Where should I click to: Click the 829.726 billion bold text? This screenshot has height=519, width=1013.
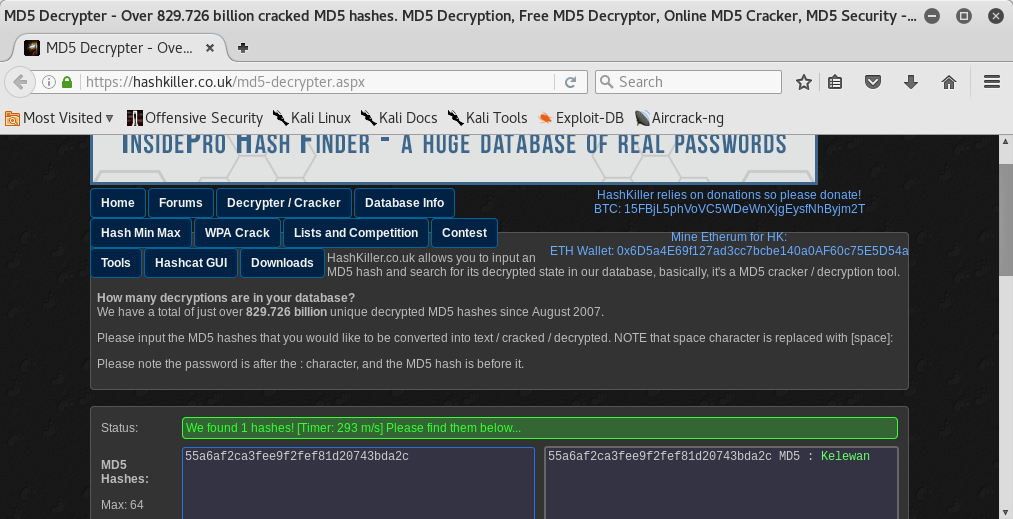pyautogui.click(x=286, y=312)
